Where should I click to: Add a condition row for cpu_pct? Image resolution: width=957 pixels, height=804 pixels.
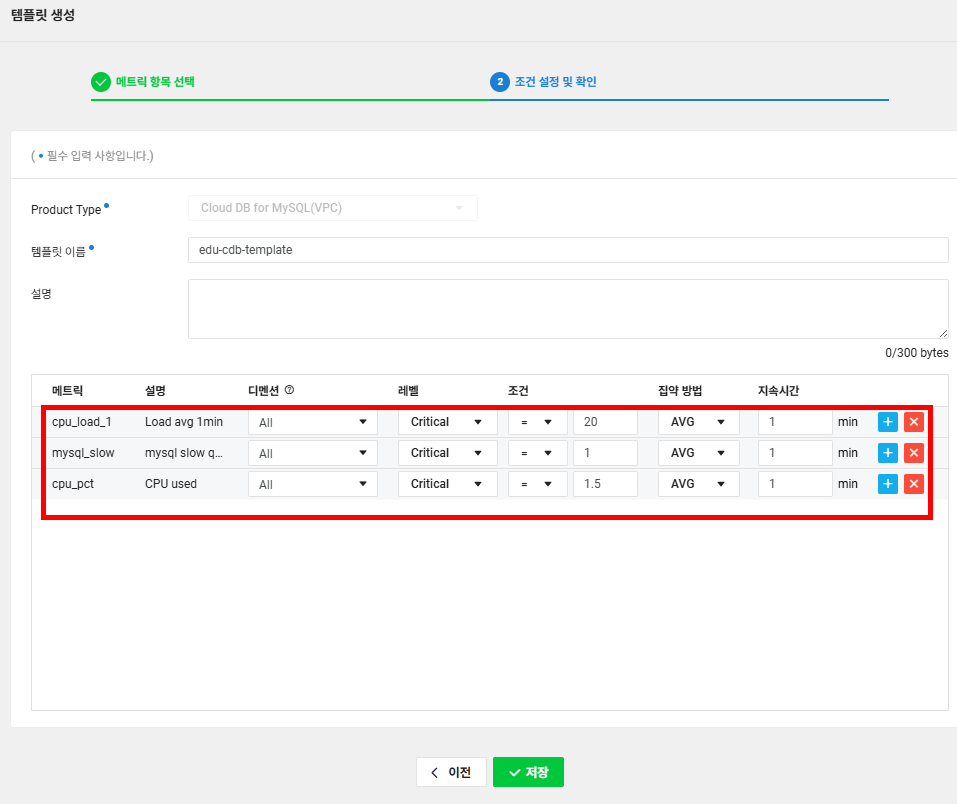887,484
